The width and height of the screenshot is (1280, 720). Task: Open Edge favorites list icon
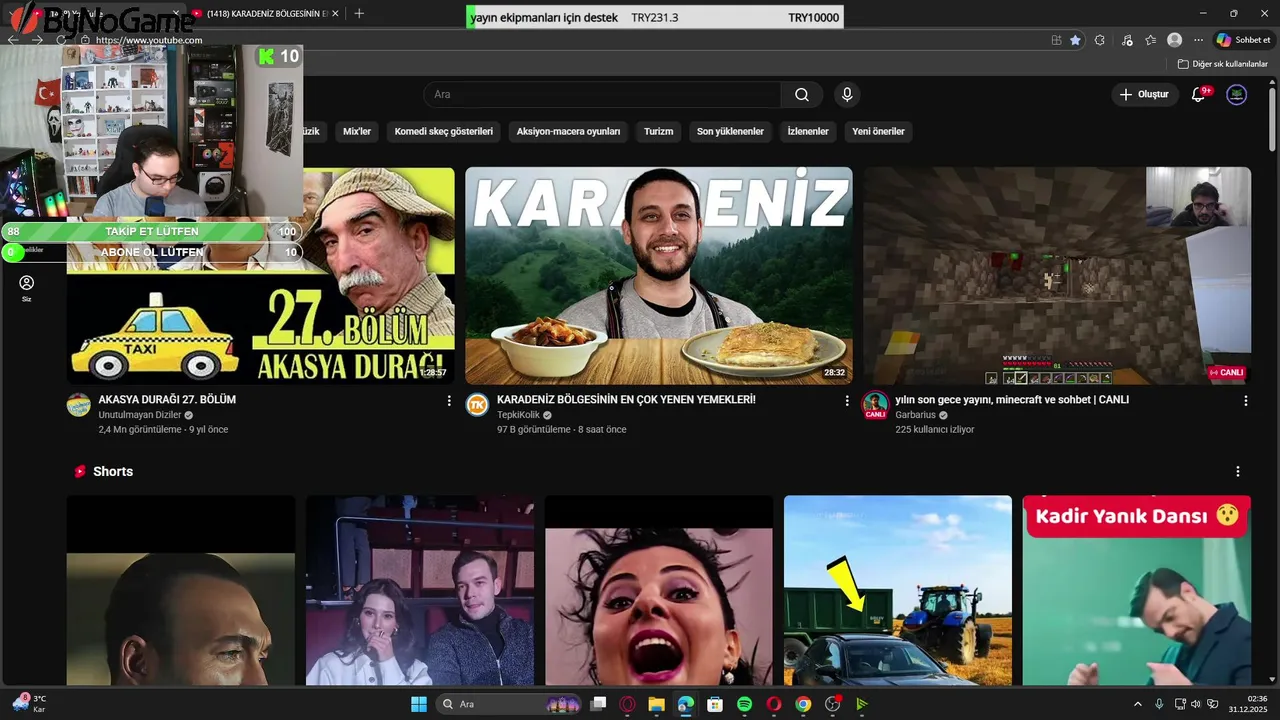pyautogui.click(x=1151, y=40)
